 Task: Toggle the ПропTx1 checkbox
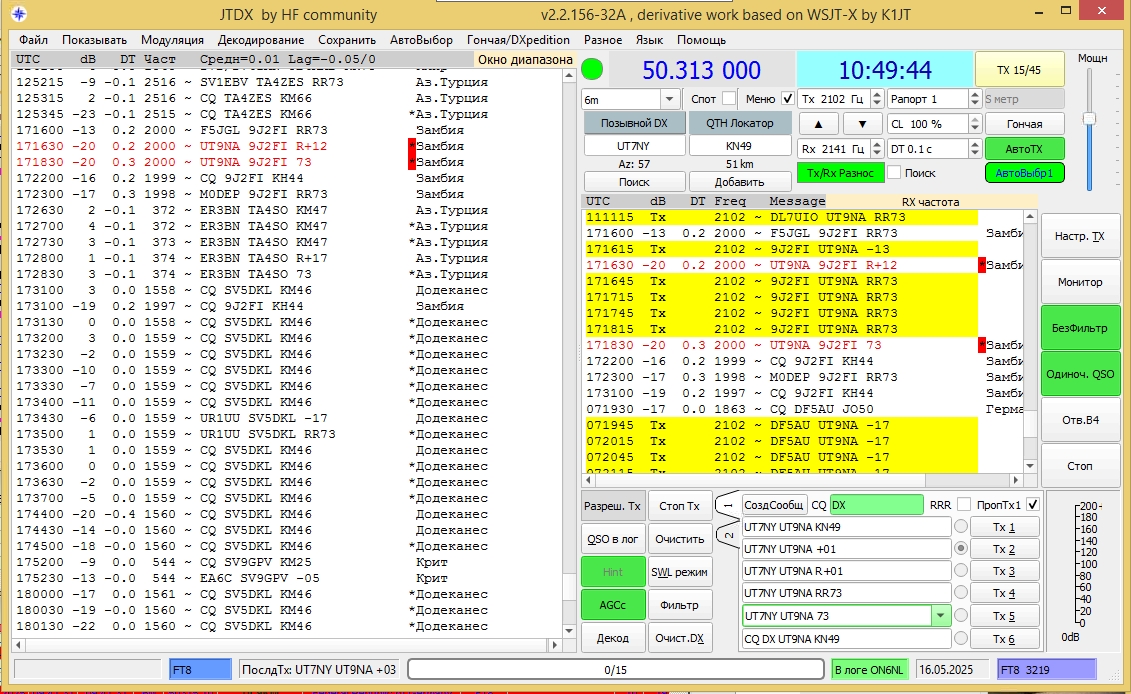pos(1032,505)
